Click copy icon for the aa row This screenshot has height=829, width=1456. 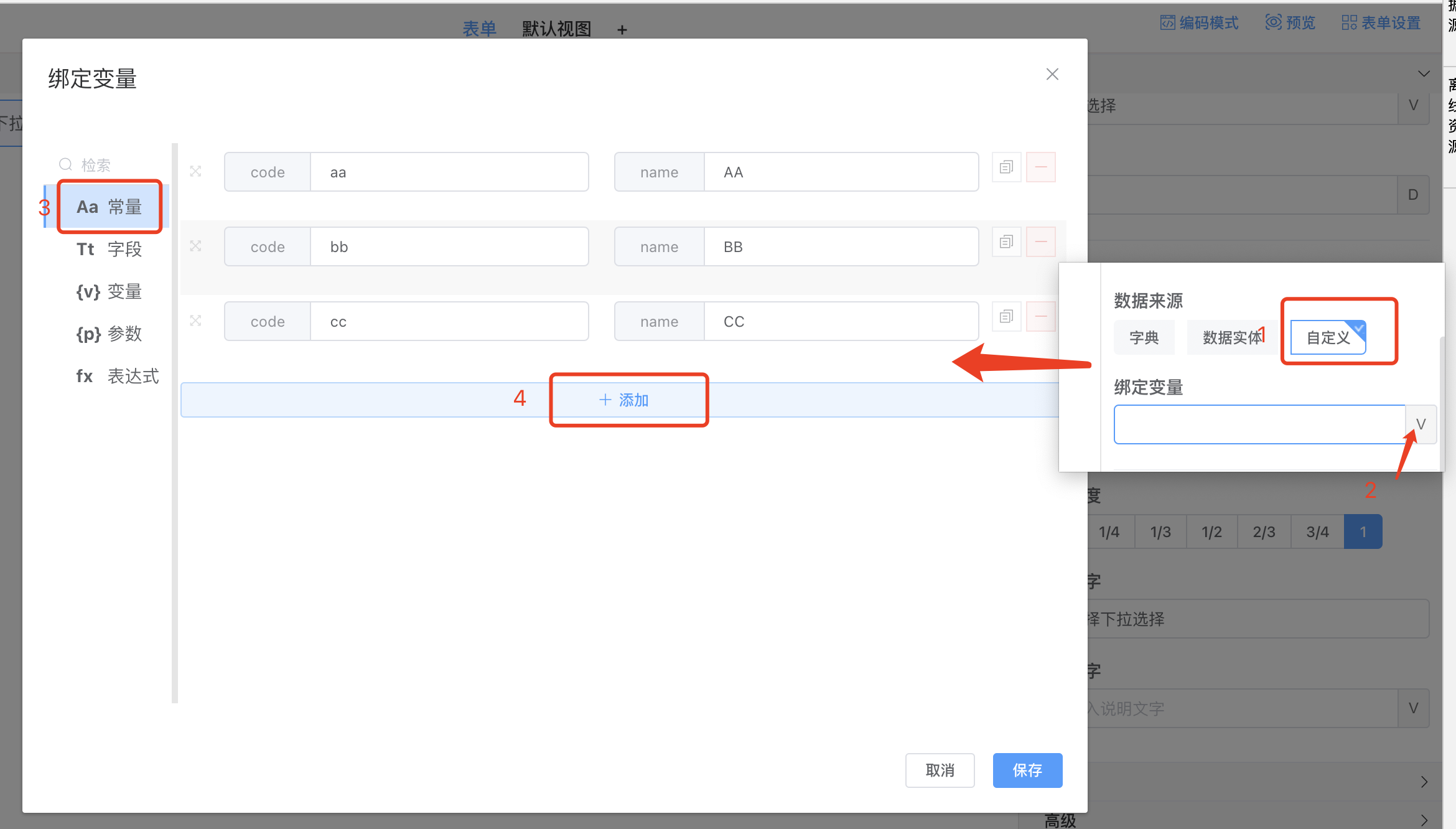1006,167
